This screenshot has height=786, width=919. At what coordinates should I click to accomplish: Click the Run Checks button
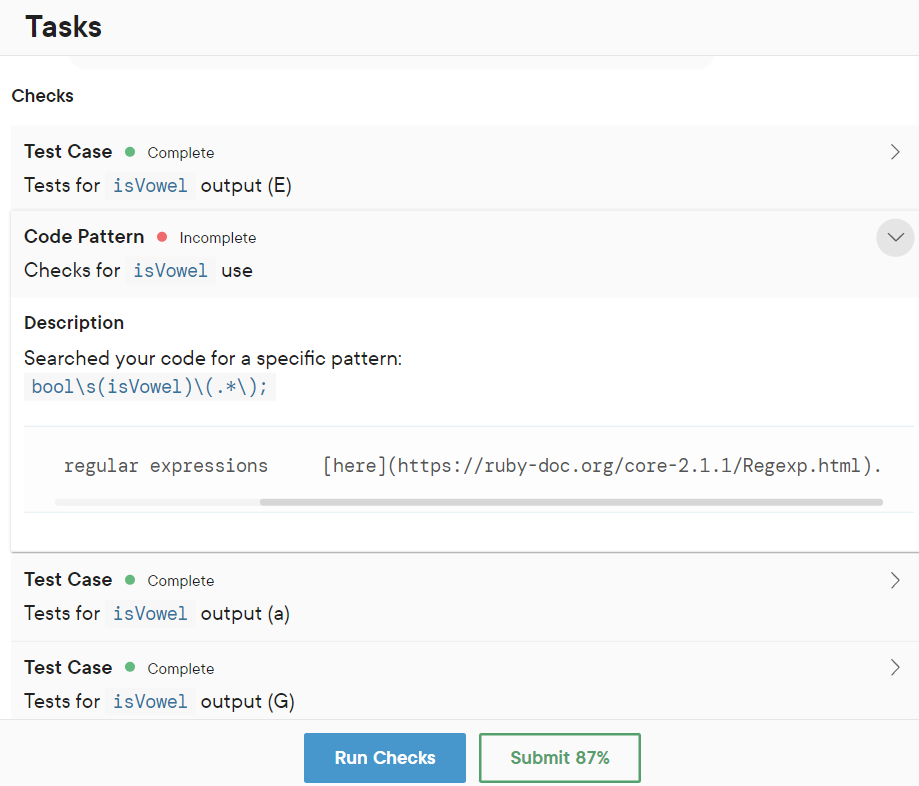(x=384, y=757)
